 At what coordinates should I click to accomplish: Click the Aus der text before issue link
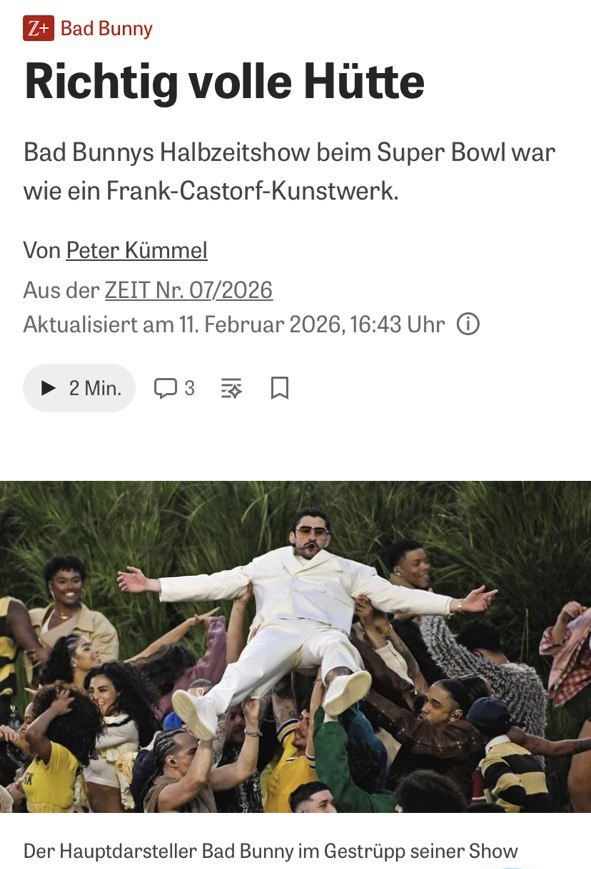click(61, 290)
